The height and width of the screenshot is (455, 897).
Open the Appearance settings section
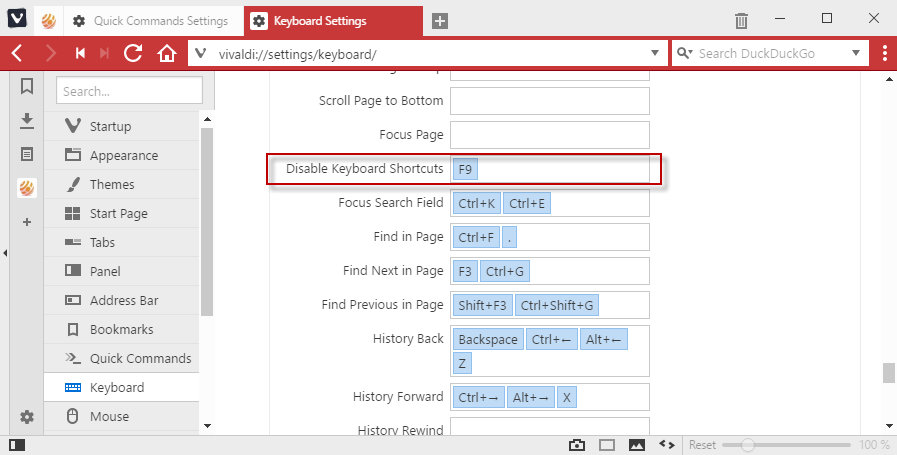[121, 156]
